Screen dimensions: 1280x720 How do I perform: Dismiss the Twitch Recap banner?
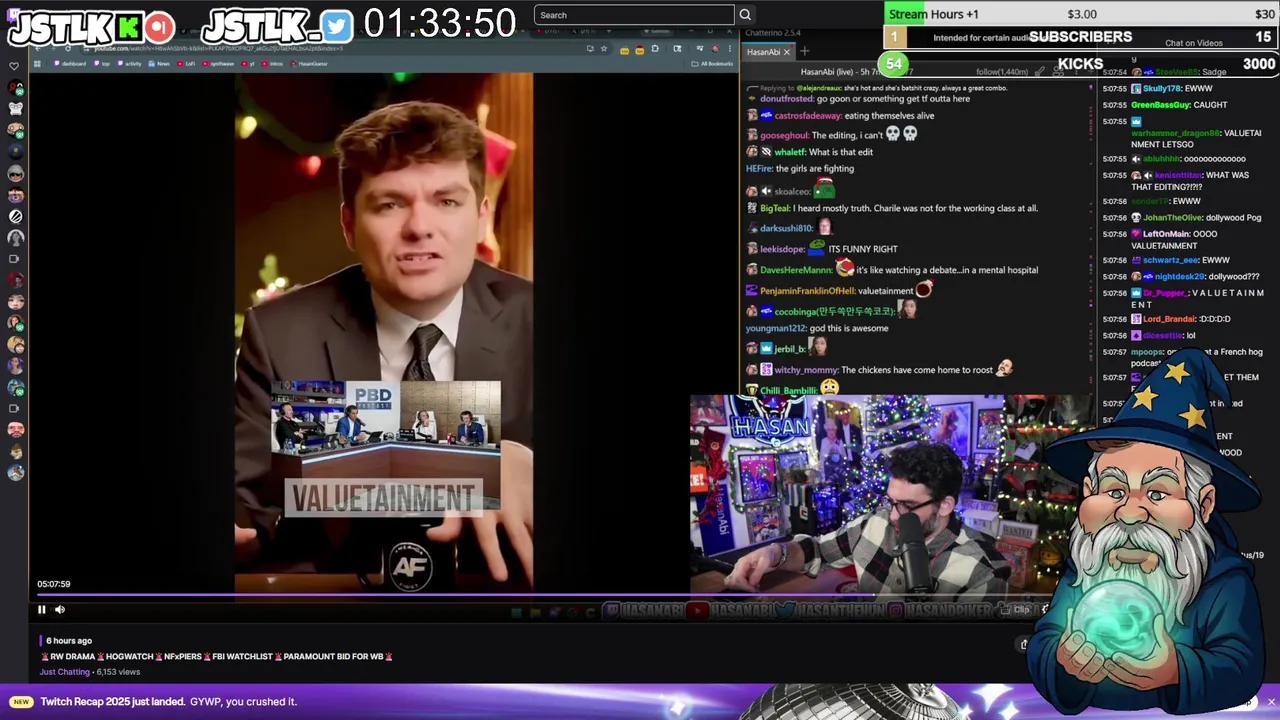tap(1271, 702)
